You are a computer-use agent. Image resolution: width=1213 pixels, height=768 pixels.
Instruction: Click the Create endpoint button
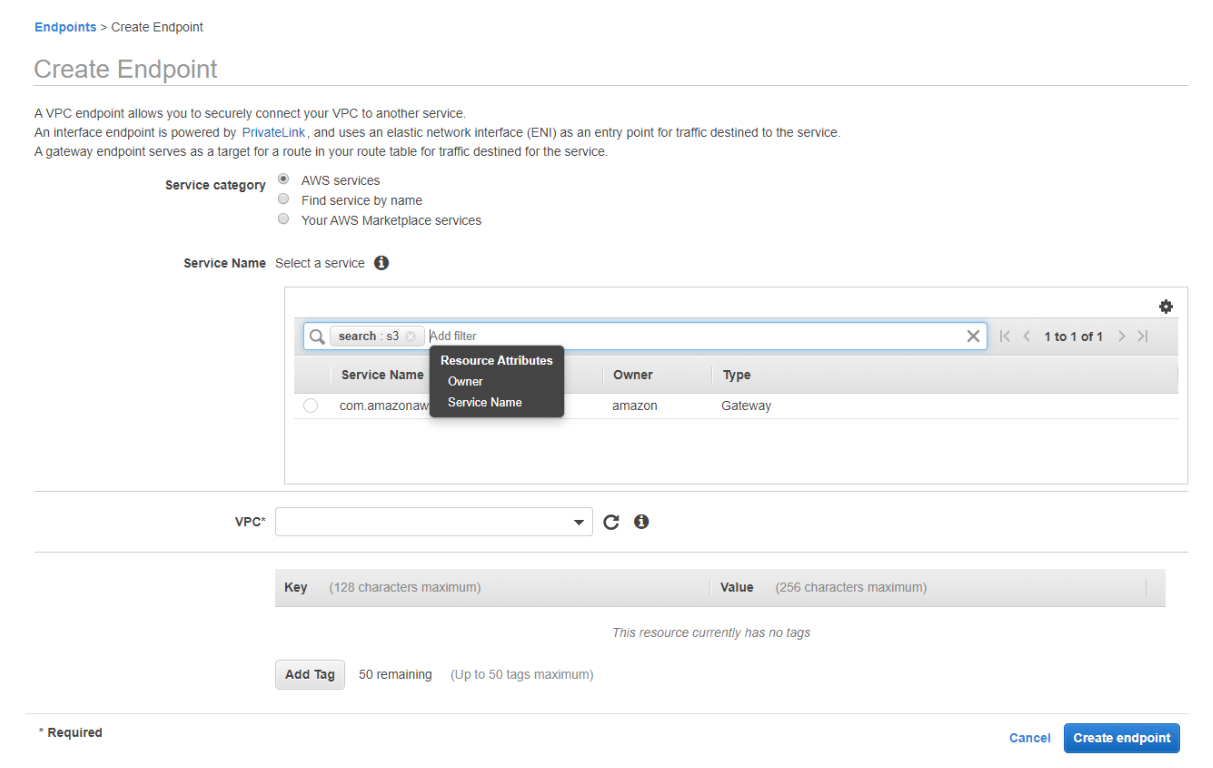1121,737
